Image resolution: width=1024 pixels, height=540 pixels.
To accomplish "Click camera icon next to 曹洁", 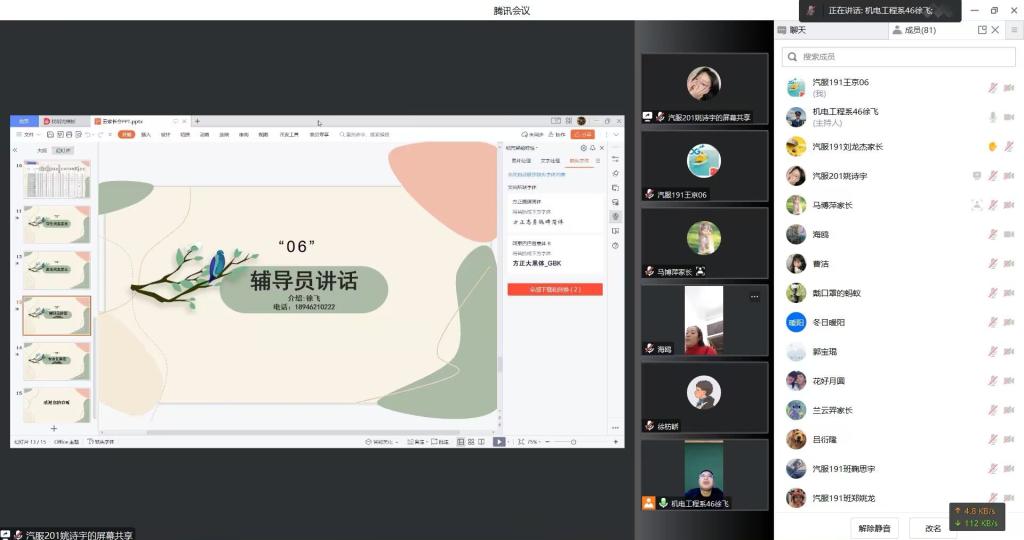I will (1010, 264).
